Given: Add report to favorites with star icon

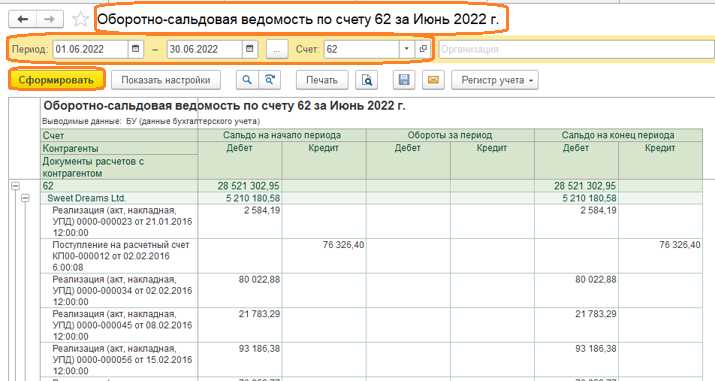Looking at the screenshot, I should [x=81, y=19].
